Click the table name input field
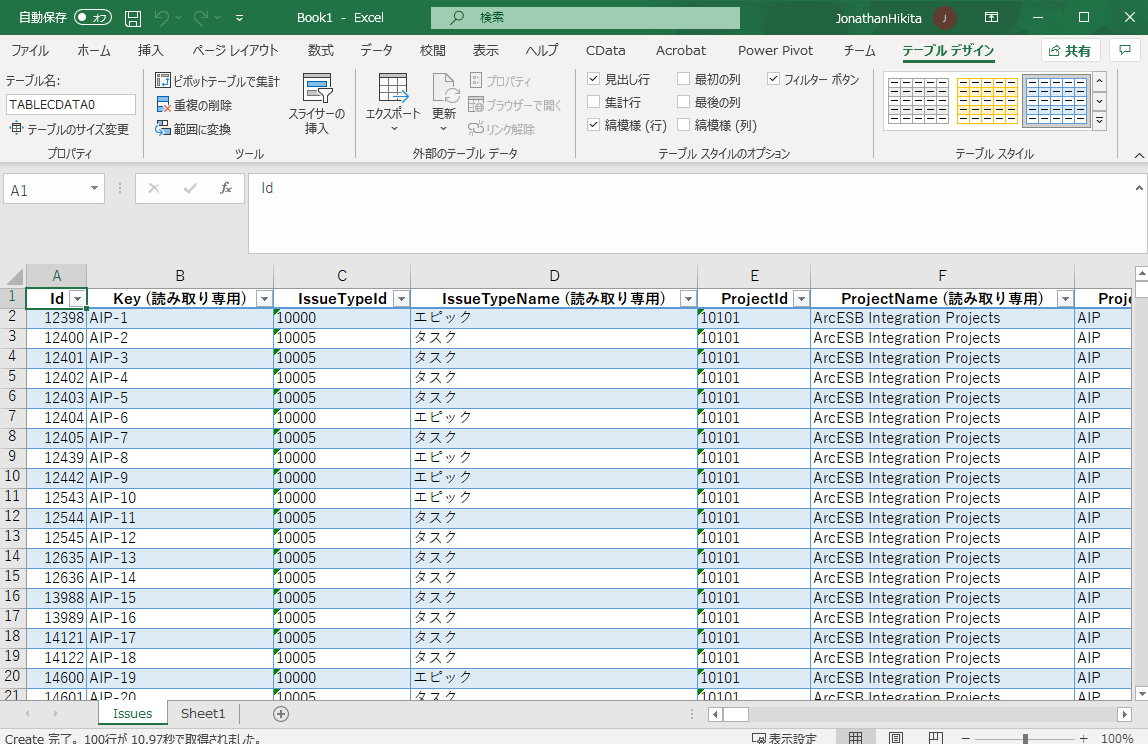Screen dimensions: 1148x744 70,104
